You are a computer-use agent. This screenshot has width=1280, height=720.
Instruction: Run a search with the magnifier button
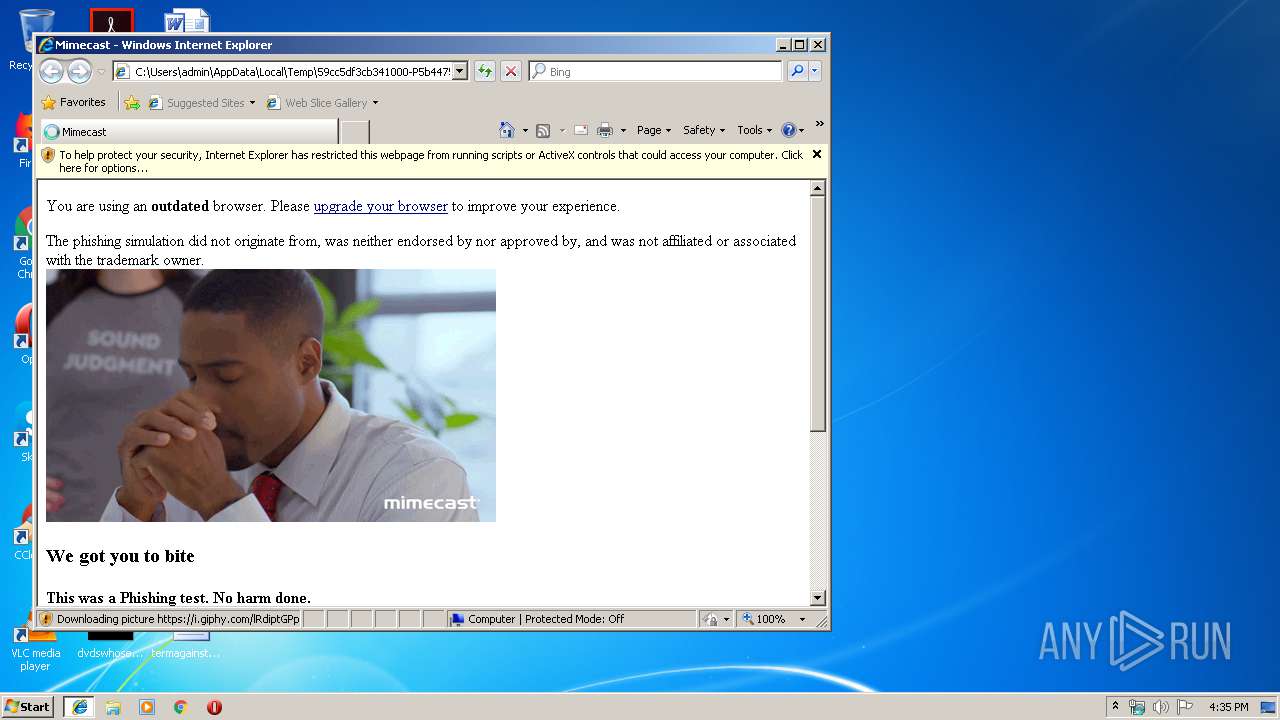(x=797, y=71)
